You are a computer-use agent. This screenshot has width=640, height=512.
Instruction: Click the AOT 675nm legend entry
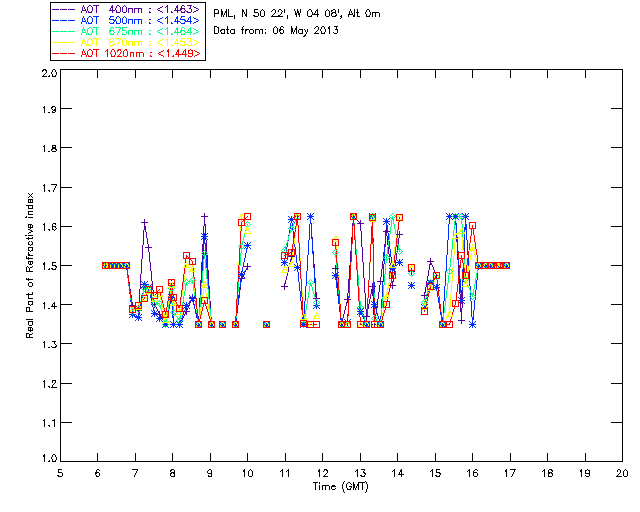click(x=127, y=31)
